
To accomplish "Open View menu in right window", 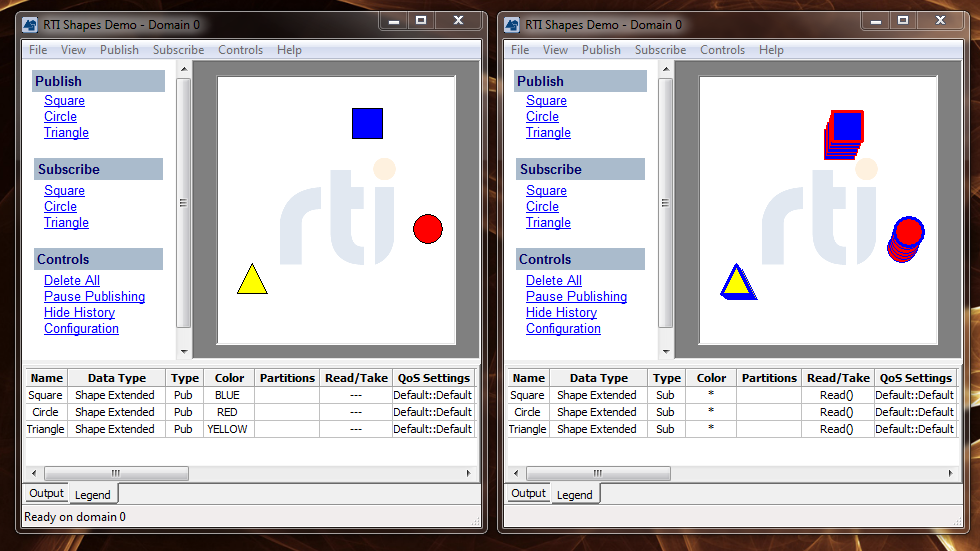I will pyautogui.click(x=555, y=50).
